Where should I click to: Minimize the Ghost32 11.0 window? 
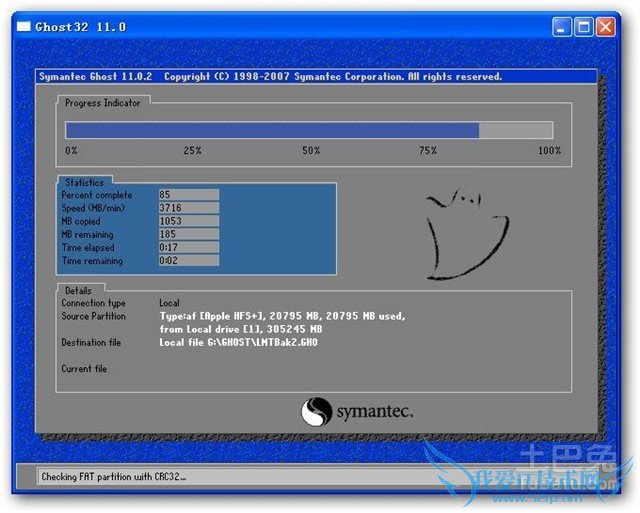(562, 27)
